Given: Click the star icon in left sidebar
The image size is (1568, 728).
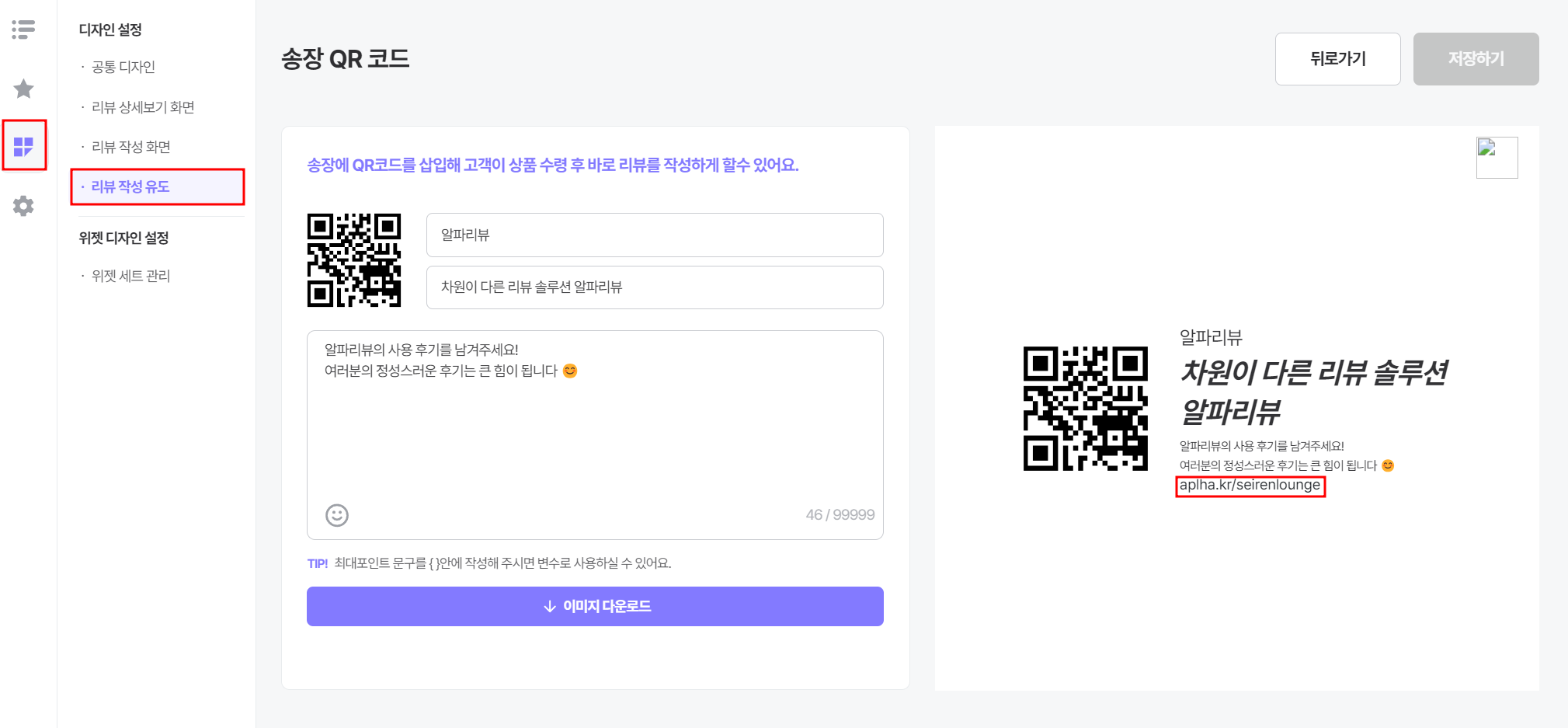Looking at the screenshot, I should pos(23,89).
